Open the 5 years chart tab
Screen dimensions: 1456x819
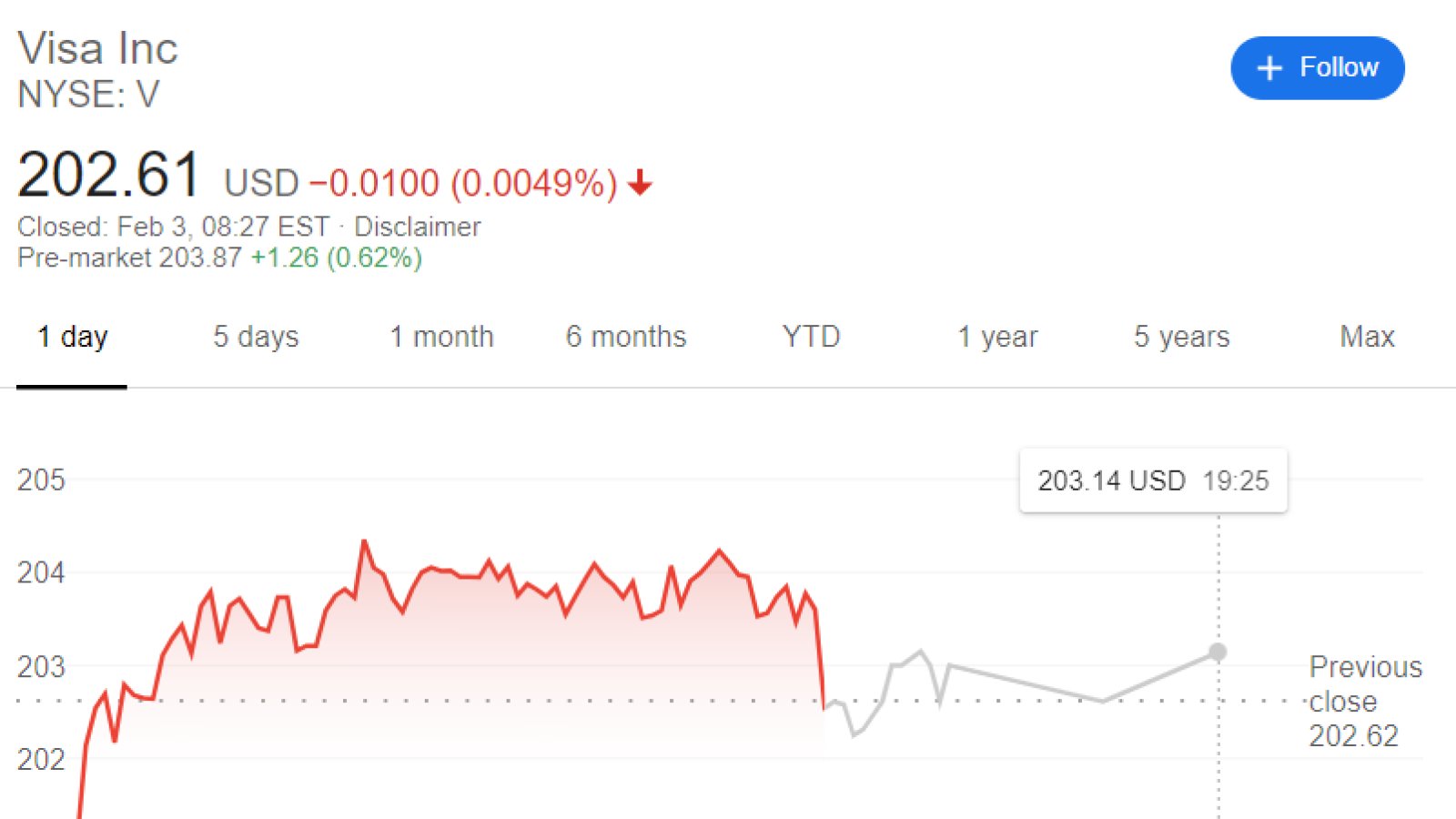[x=1181, y=338]
